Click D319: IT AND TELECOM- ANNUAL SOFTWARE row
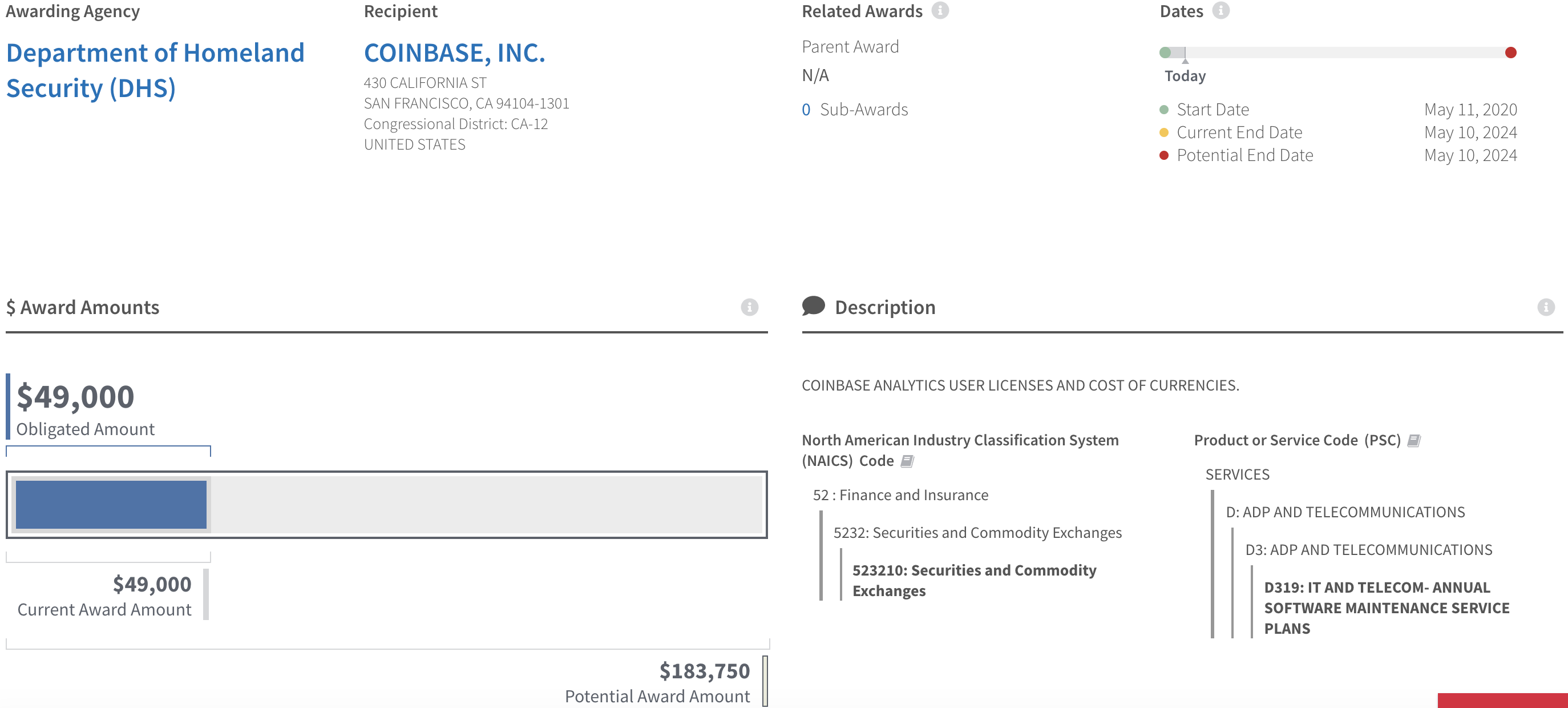Image resolution: width=1568 pixels, height=708 pixels. (1387, 608)
